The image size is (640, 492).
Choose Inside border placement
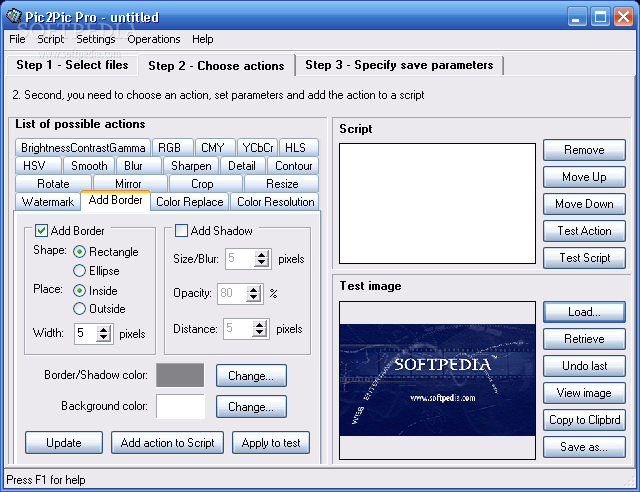(x=80, y=291)
